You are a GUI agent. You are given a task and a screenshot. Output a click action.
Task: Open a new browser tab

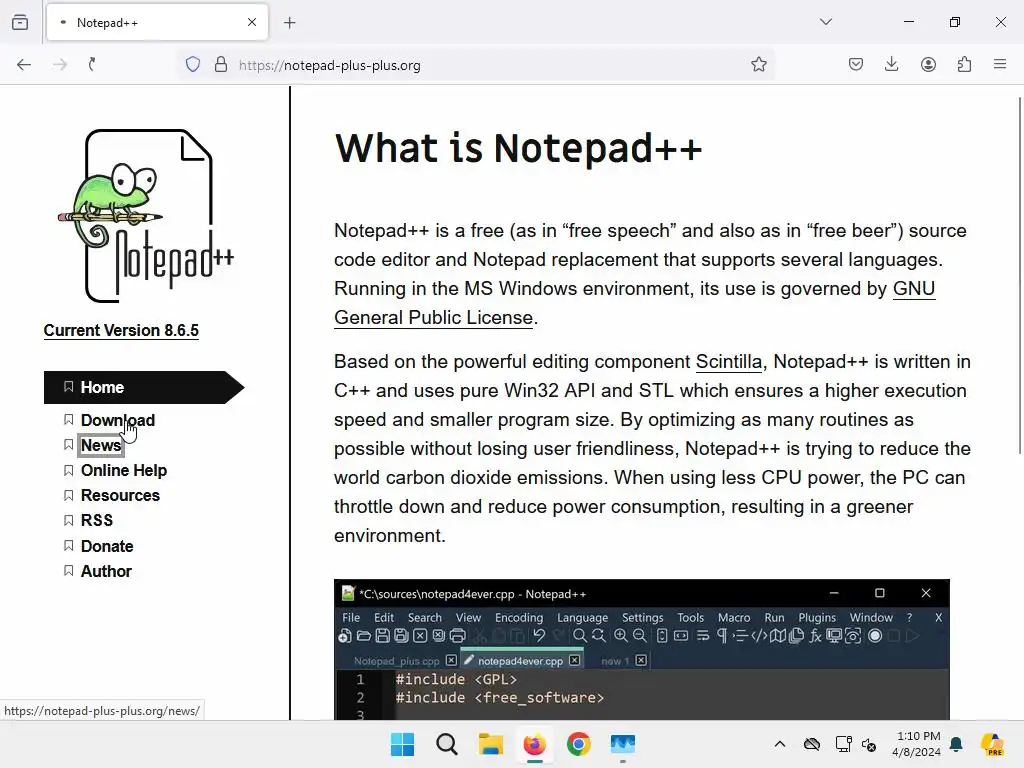(290, 23)
